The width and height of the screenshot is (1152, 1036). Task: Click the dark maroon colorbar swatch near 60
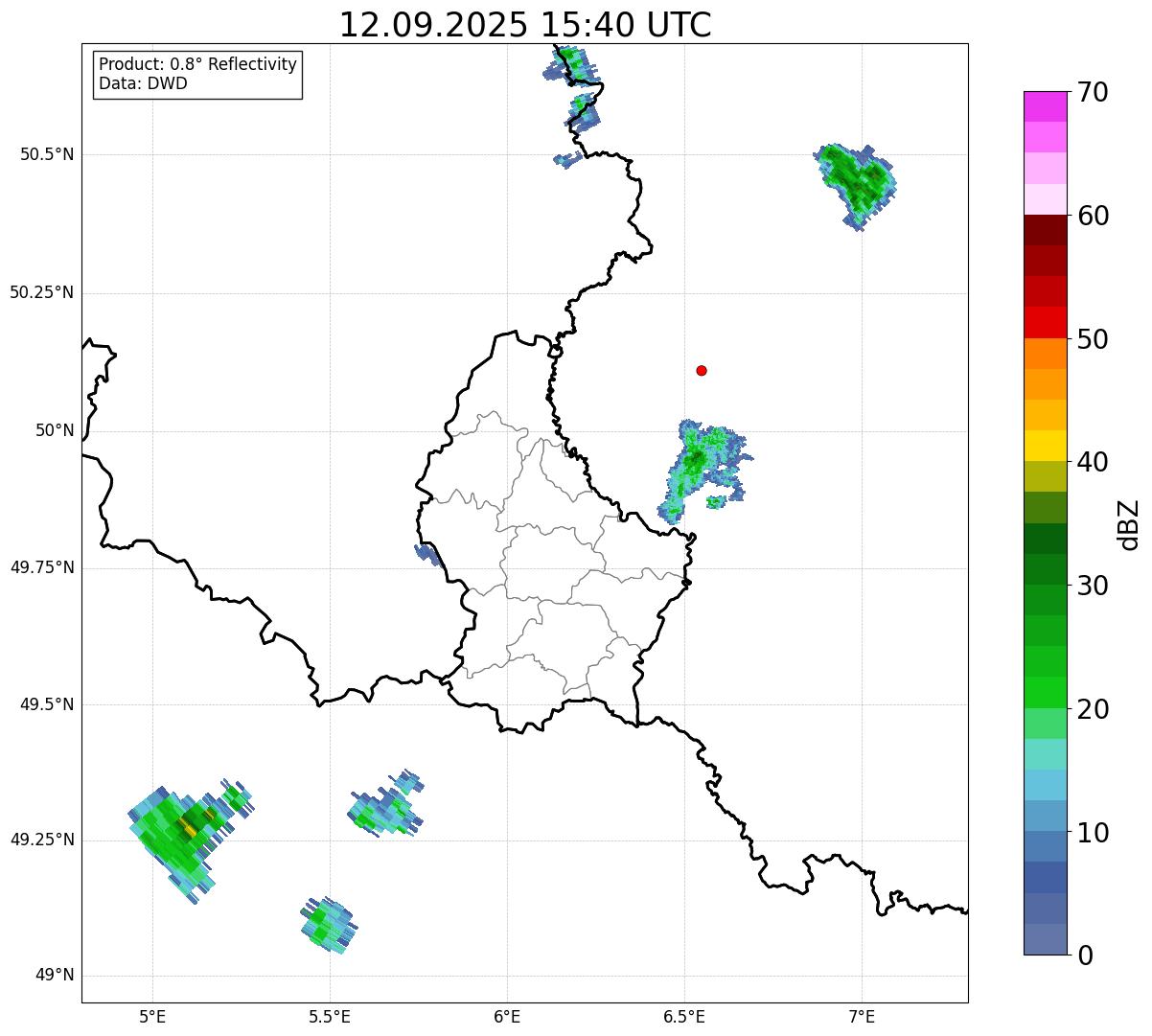pos(1045,230)
